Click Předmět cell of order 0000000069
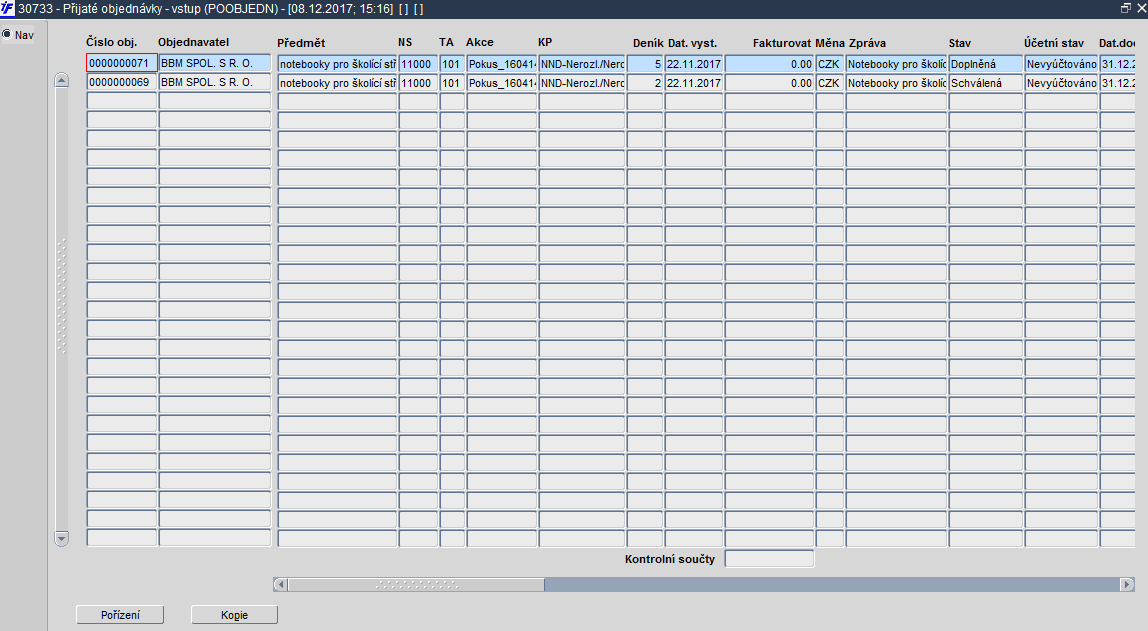The image size is (1148, 631). [338, 83]
